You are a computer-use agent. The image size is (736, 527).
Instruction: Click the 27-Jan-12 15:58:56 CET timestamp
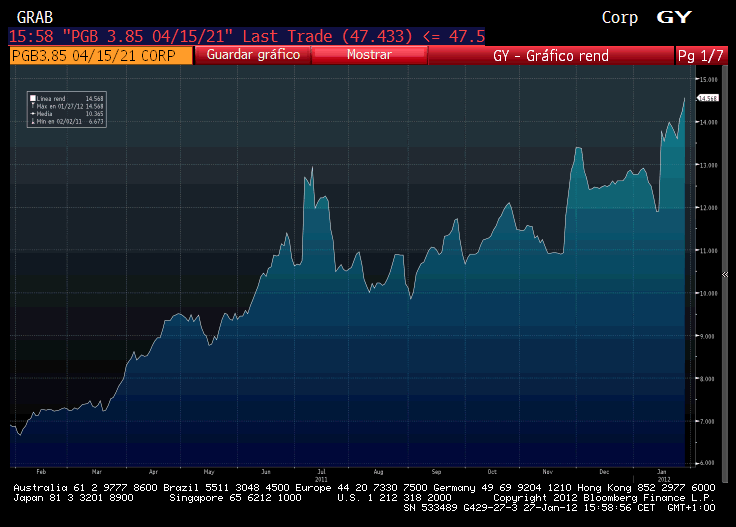(x=589, y=508)
